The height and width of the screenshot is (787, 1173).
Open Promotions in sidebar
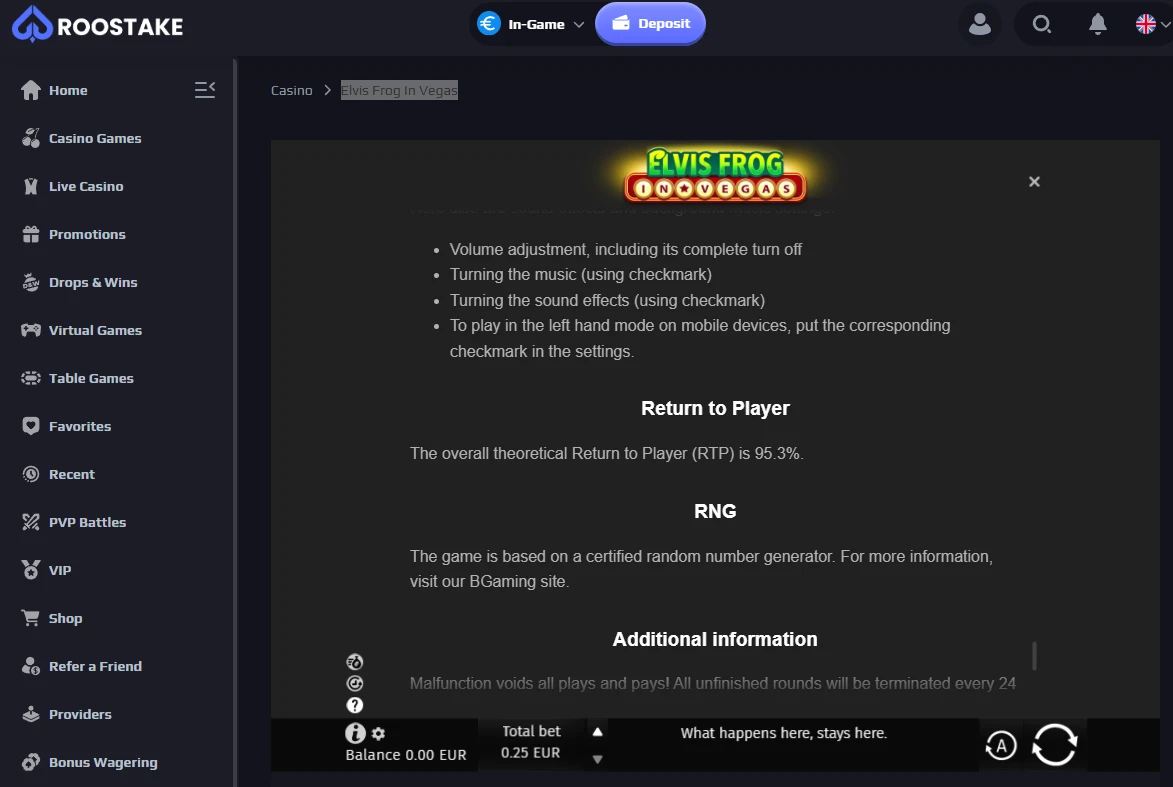87,234
